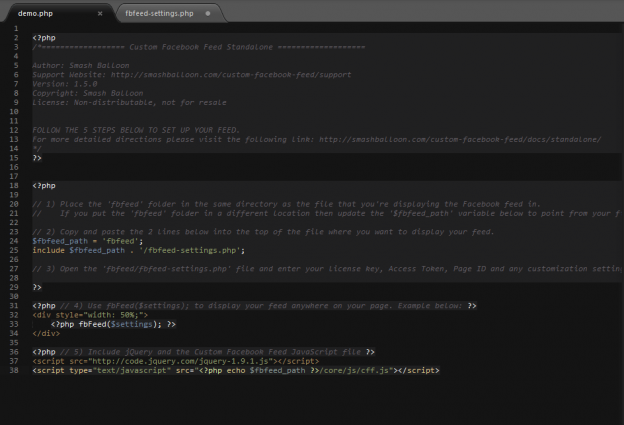Screen dimensions: 624x425
Task: Click 'FOLLOW THE 5 STEPS BELOW' comment line
Action: pos(135,130)
